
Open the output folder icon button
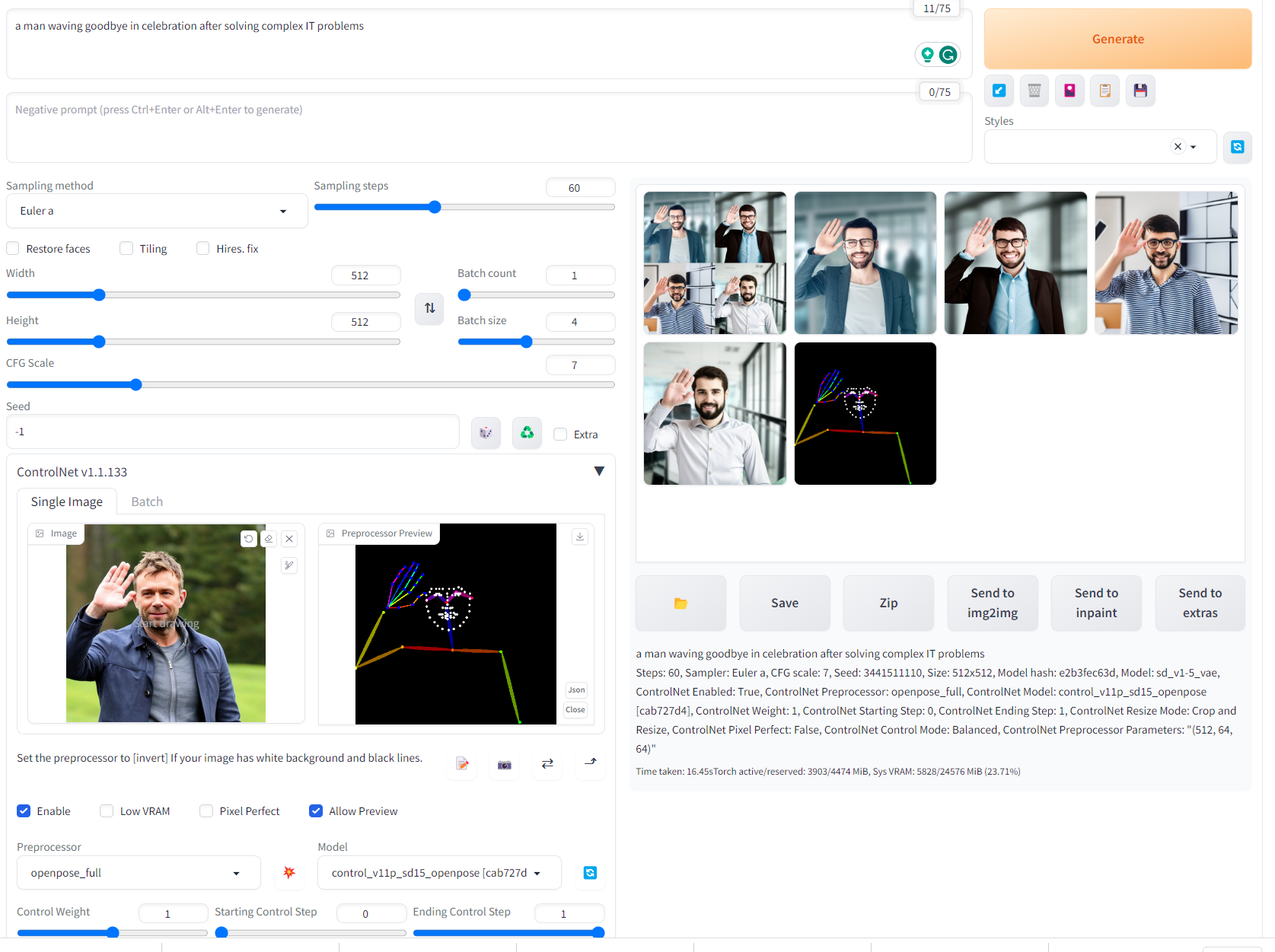[681, 603]
